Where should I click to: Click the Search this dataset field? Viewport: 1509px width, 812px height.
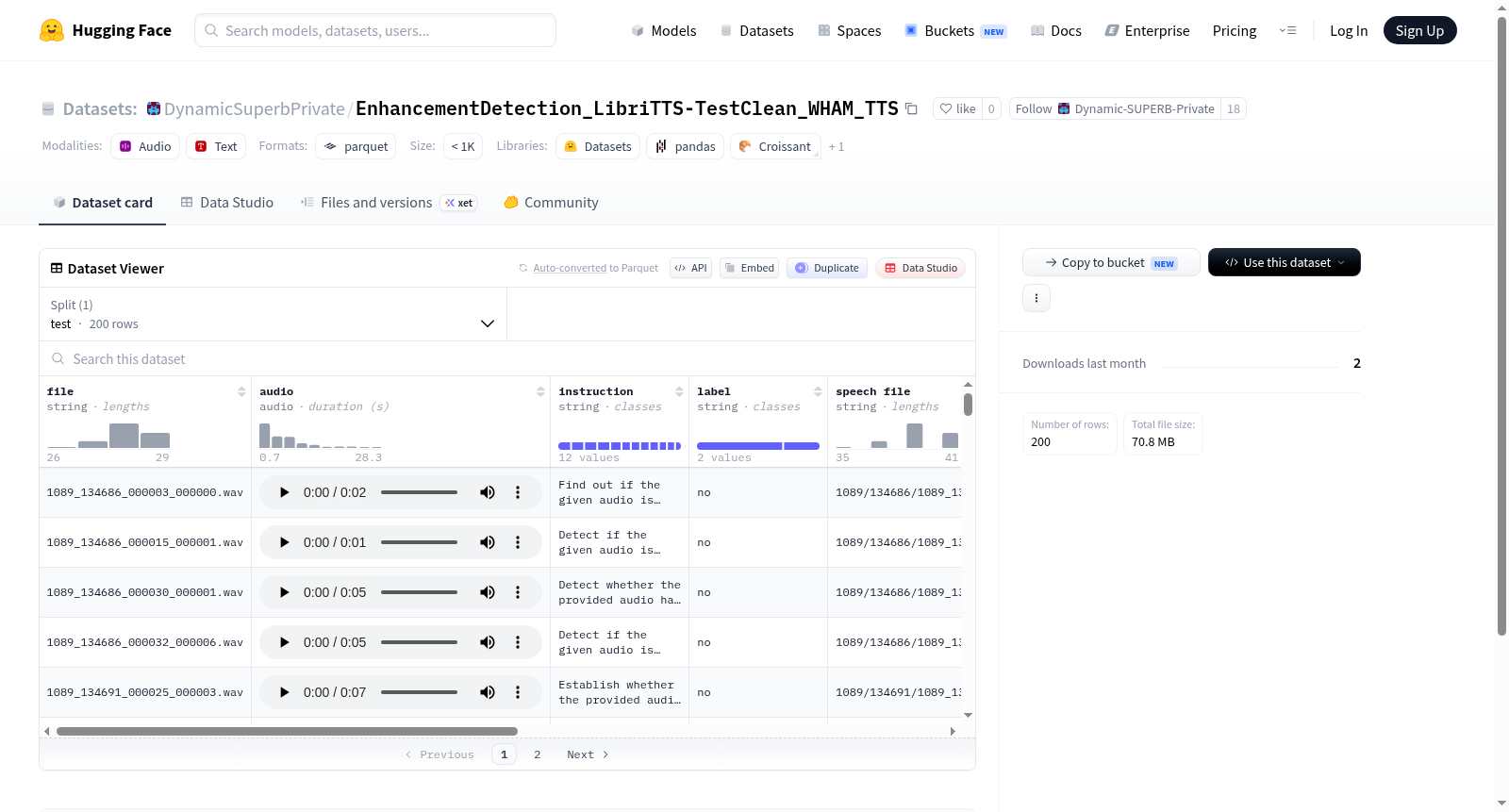coord(507,358)
